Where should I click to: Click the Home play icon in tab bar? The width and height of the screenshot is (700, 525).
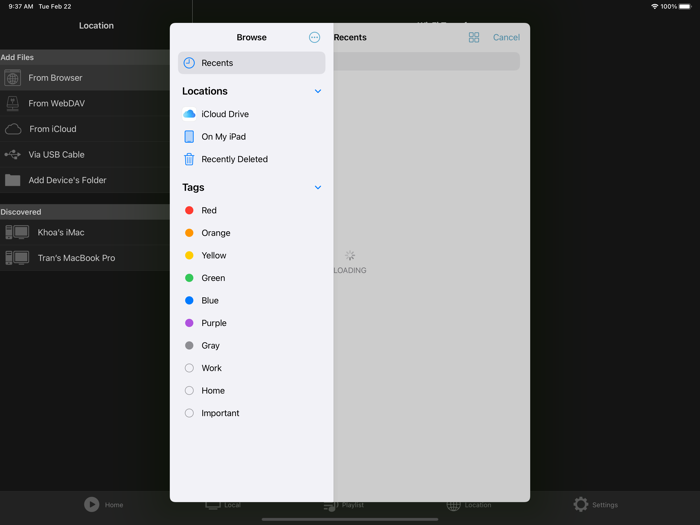[x=92, y=504]
